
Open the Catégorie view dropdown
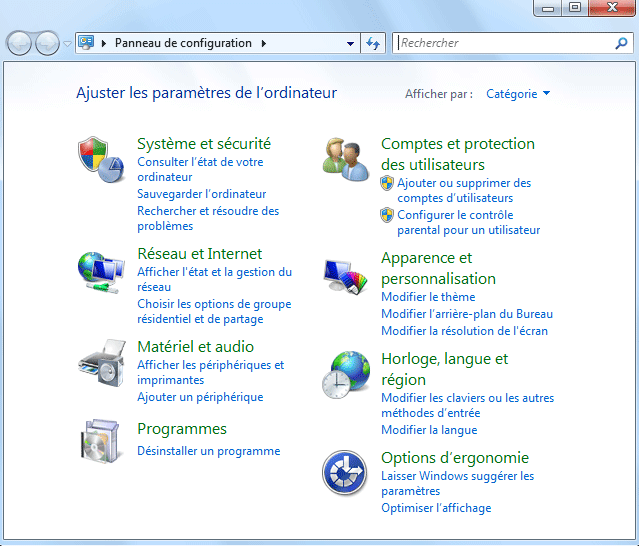pyautogui.click(x=518, y=94)
